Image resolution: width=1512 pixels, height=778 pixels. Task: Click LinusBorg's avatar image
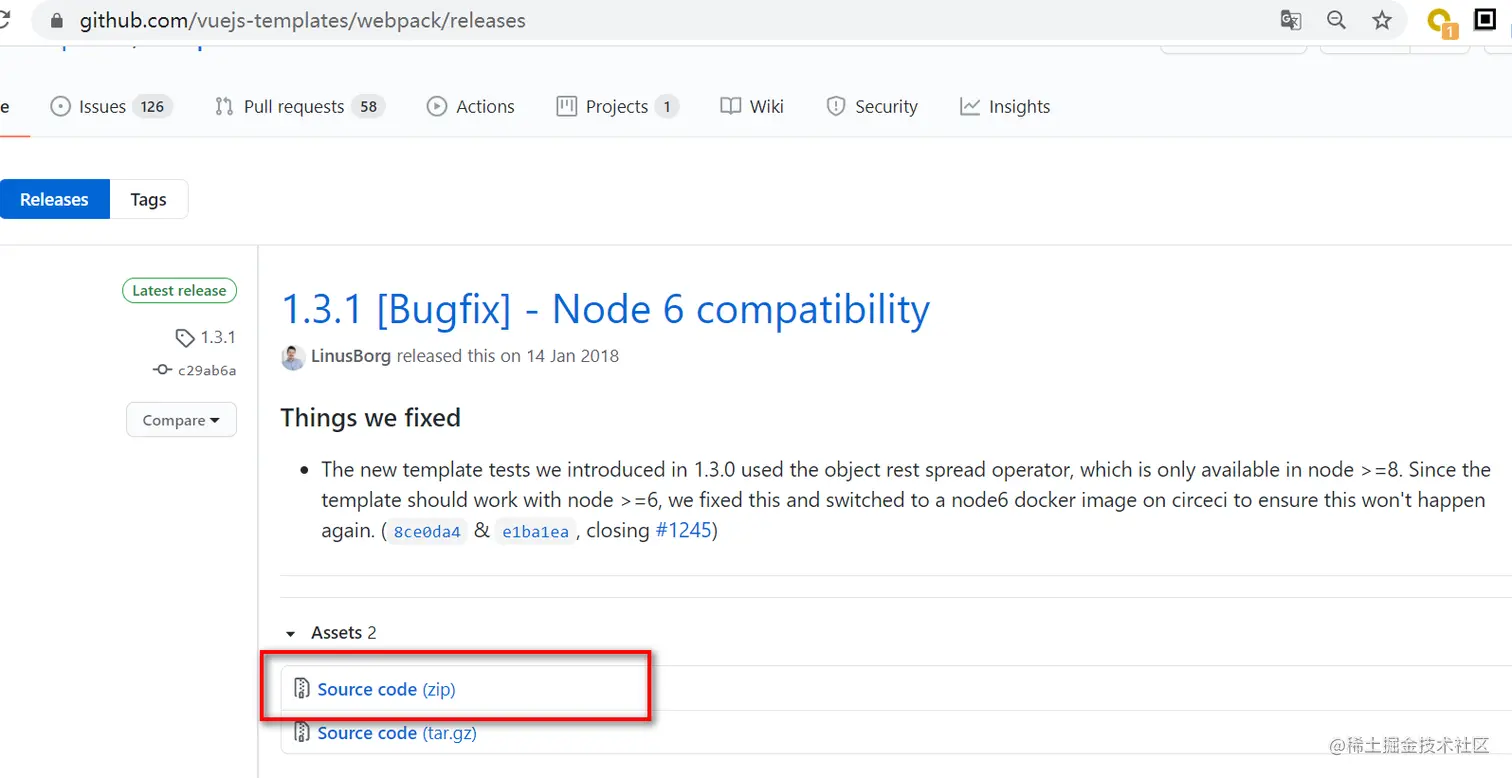(293, 357)
